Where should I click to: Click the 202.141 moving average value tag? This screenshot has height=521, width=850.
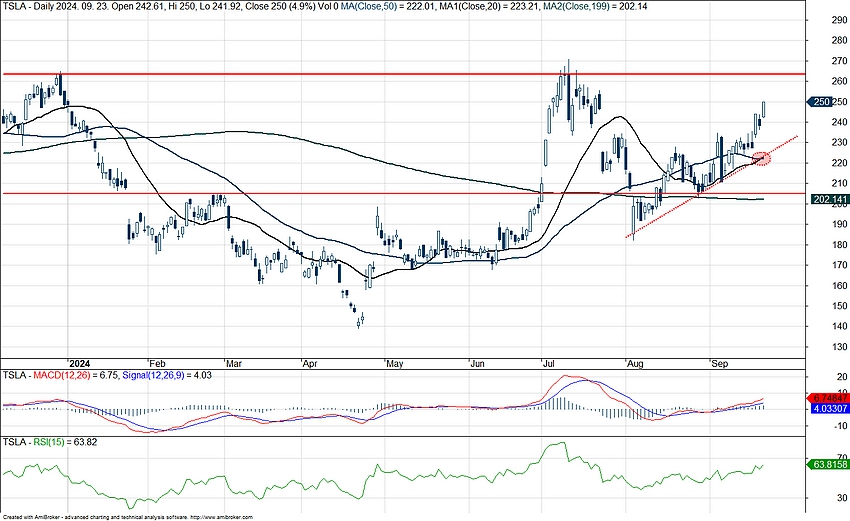[829, 200]
